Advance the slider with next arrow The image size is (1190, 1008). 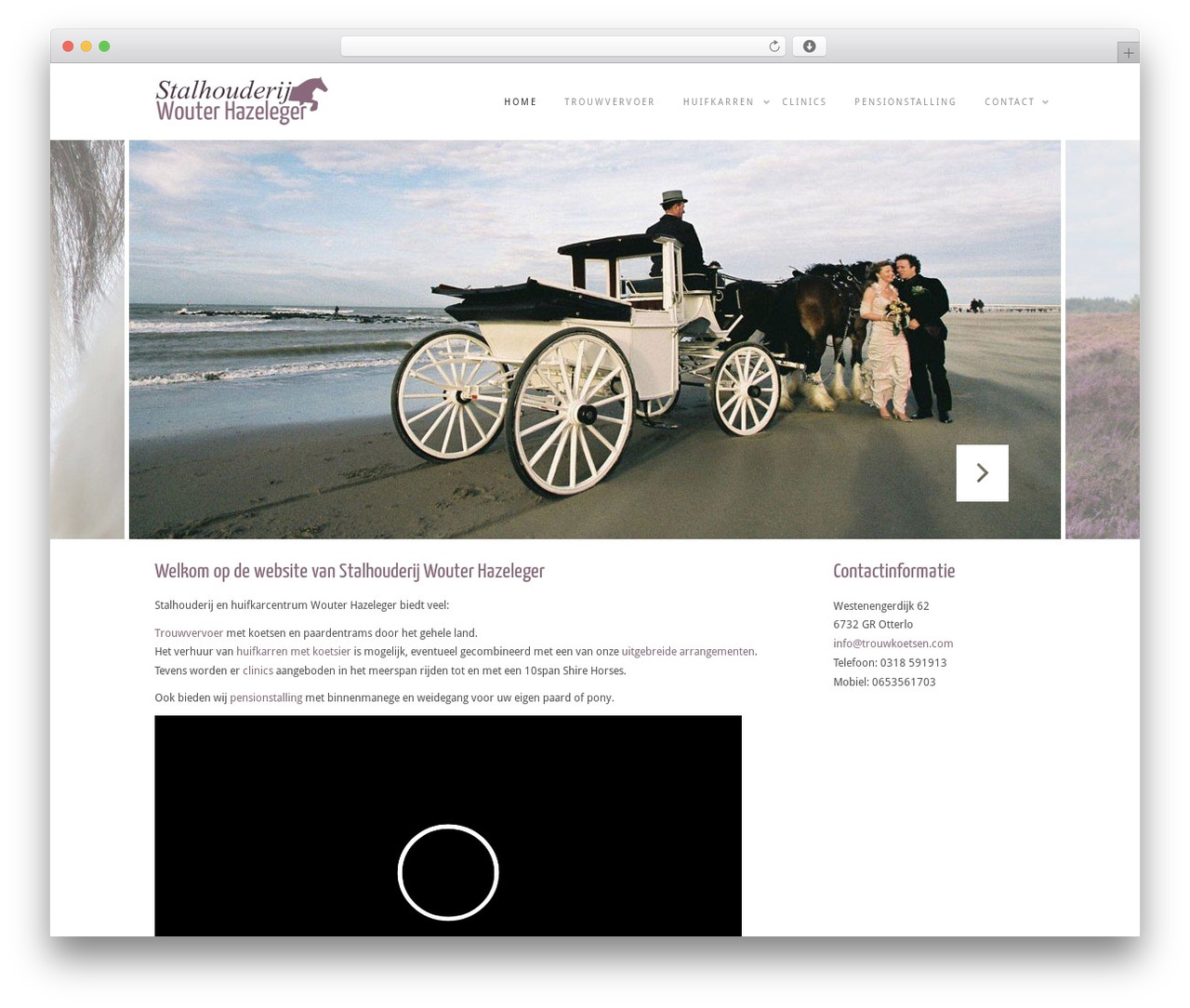tap(982, 473)
